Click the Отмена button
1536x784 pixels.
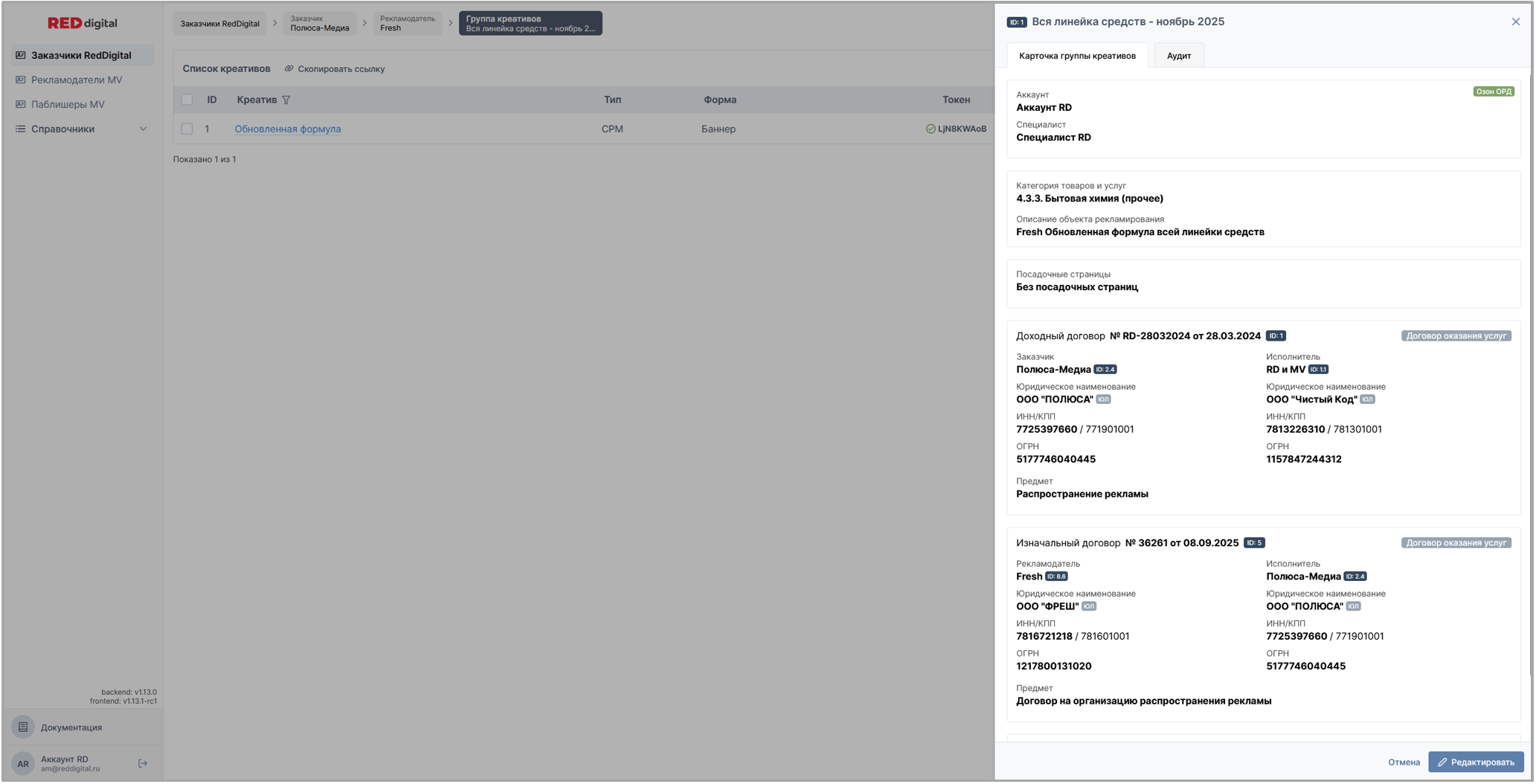(x=1403, y=762)
